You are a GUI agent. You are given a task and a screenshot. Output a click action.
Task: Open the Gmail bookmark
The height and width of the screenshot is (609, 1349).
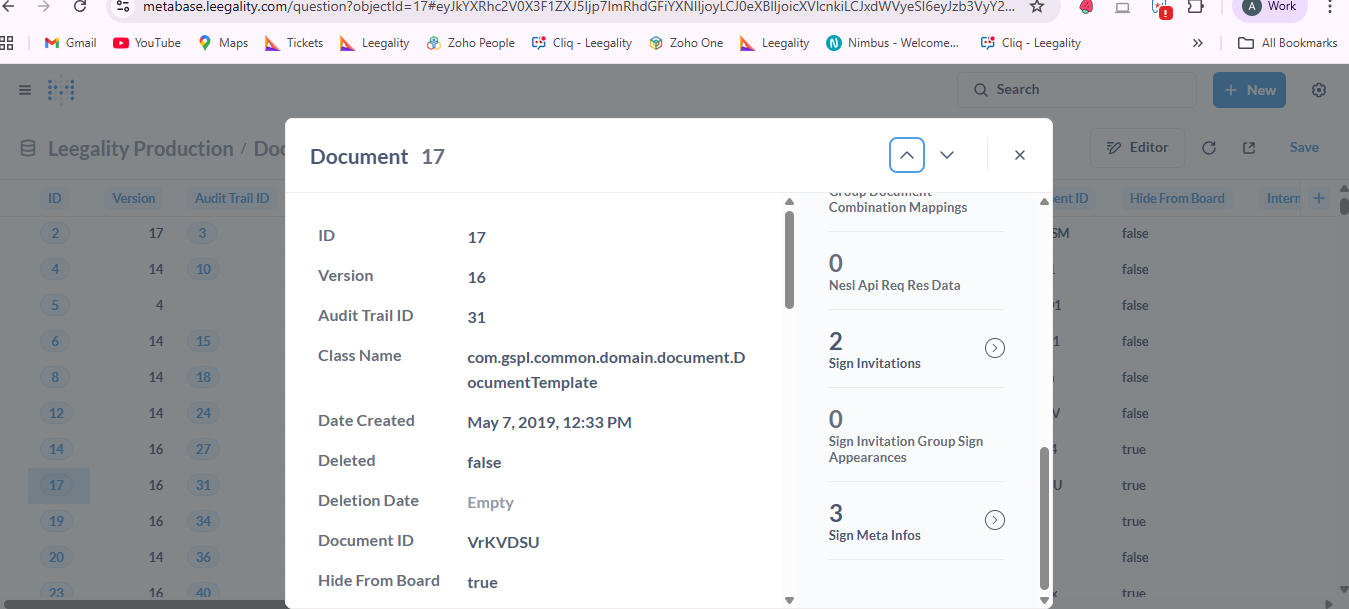pyautogui.click(x=70, y=43)
